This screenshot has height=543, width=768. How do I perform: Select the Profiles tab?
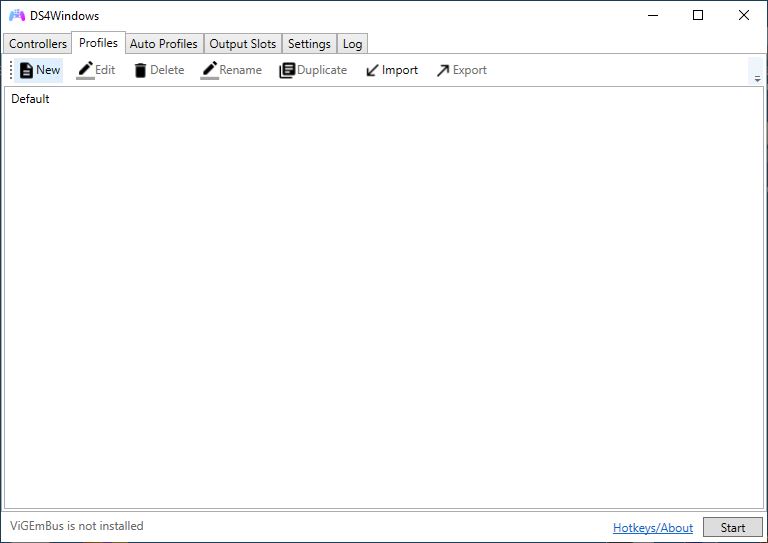[x=98, y=43]
